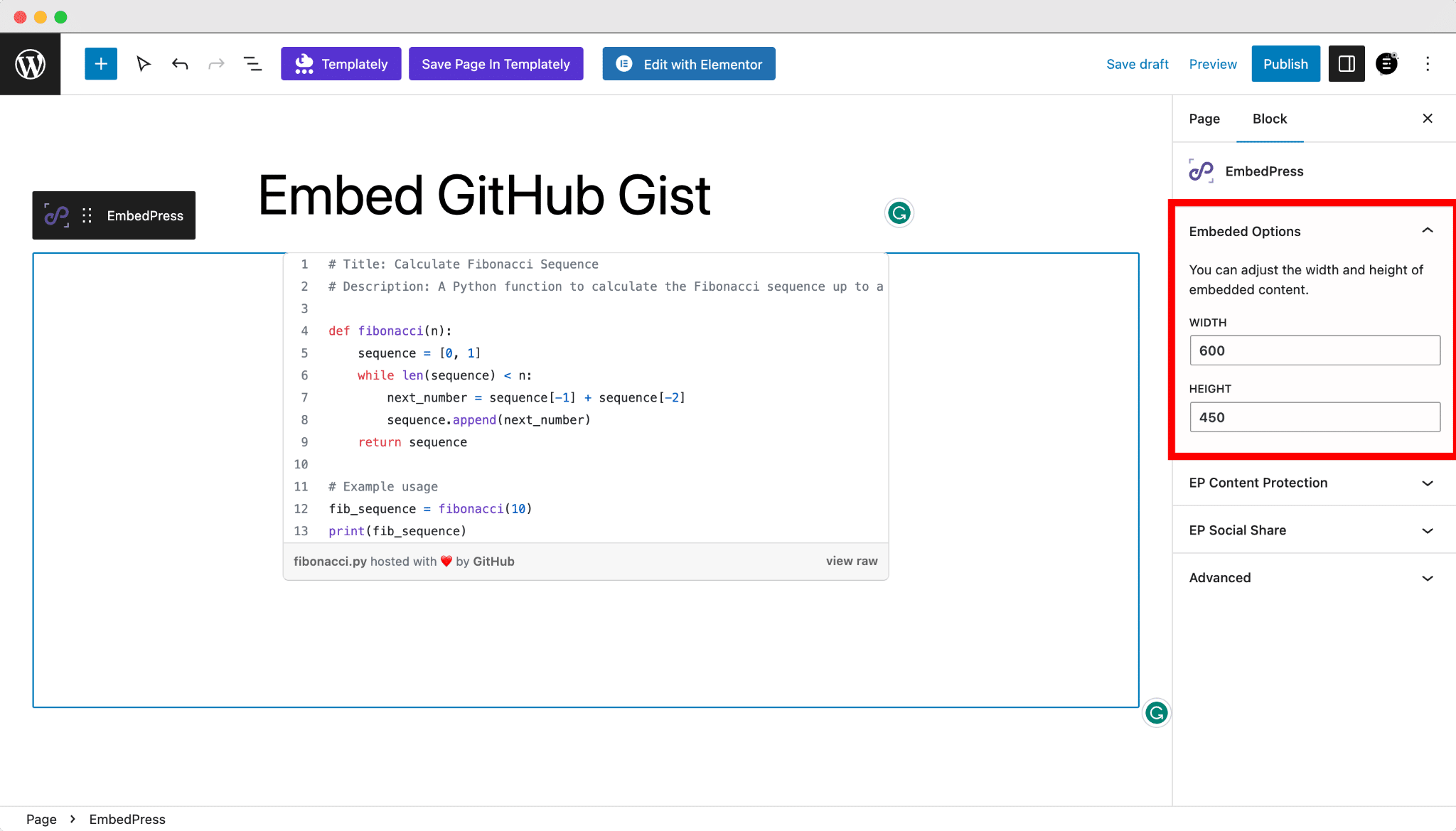Click the code line 'def fibonacci(n):'

[x=390, y=331]
